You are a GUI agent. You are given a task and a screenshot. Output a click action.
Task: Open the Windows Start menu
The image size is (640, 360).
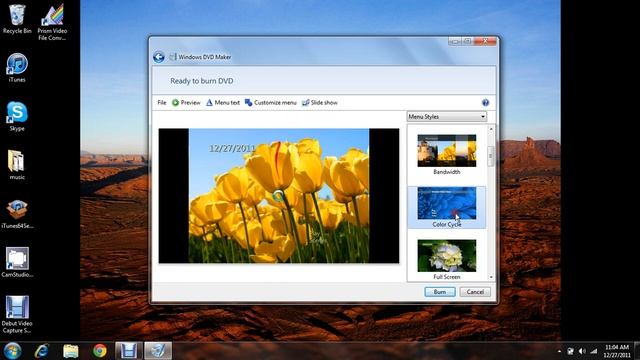[12, 351]
